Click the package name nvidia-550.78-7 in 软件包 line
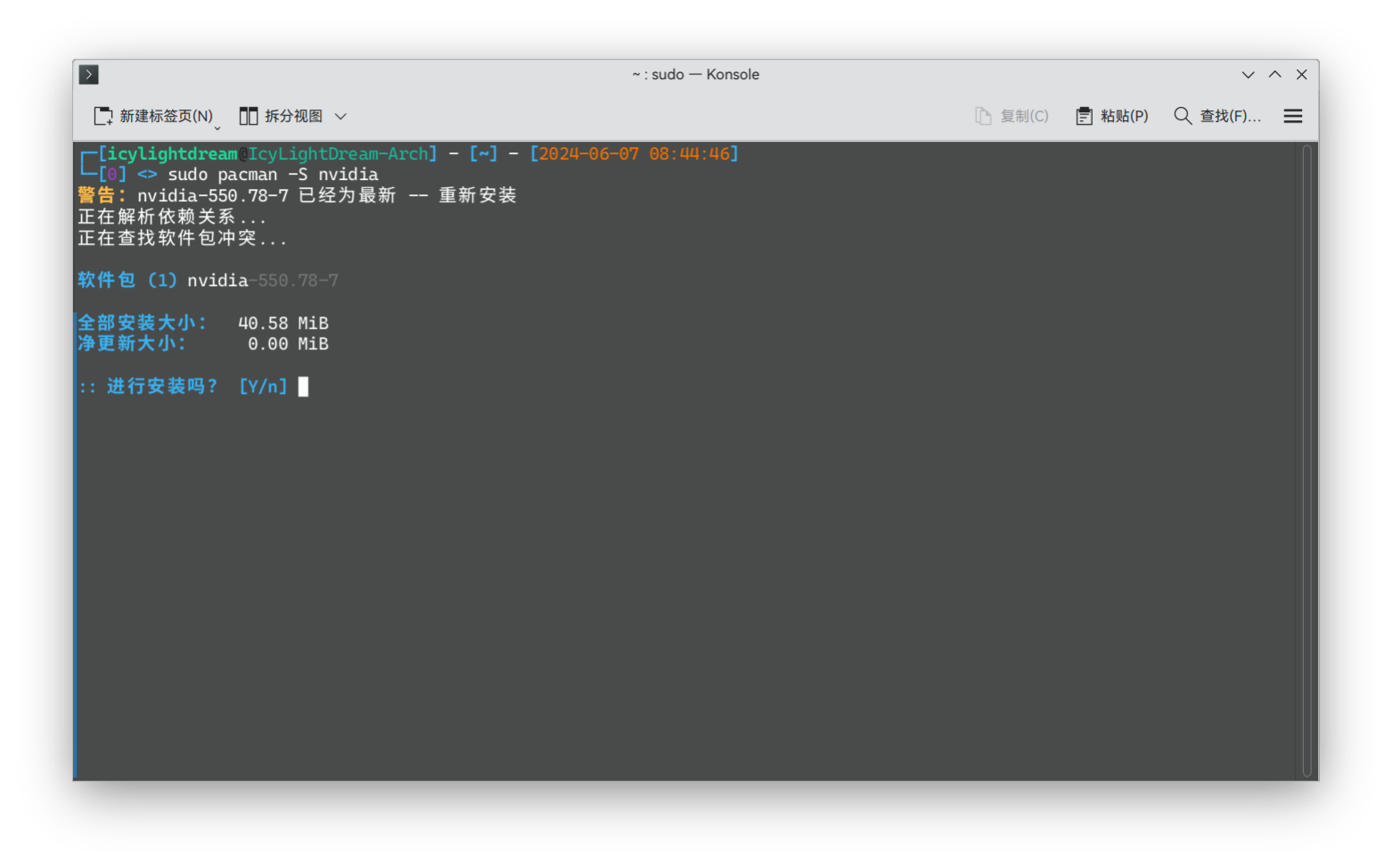The width and height of the screenshot is (1393, 868). pyautogui.click(x=263, y=281)
